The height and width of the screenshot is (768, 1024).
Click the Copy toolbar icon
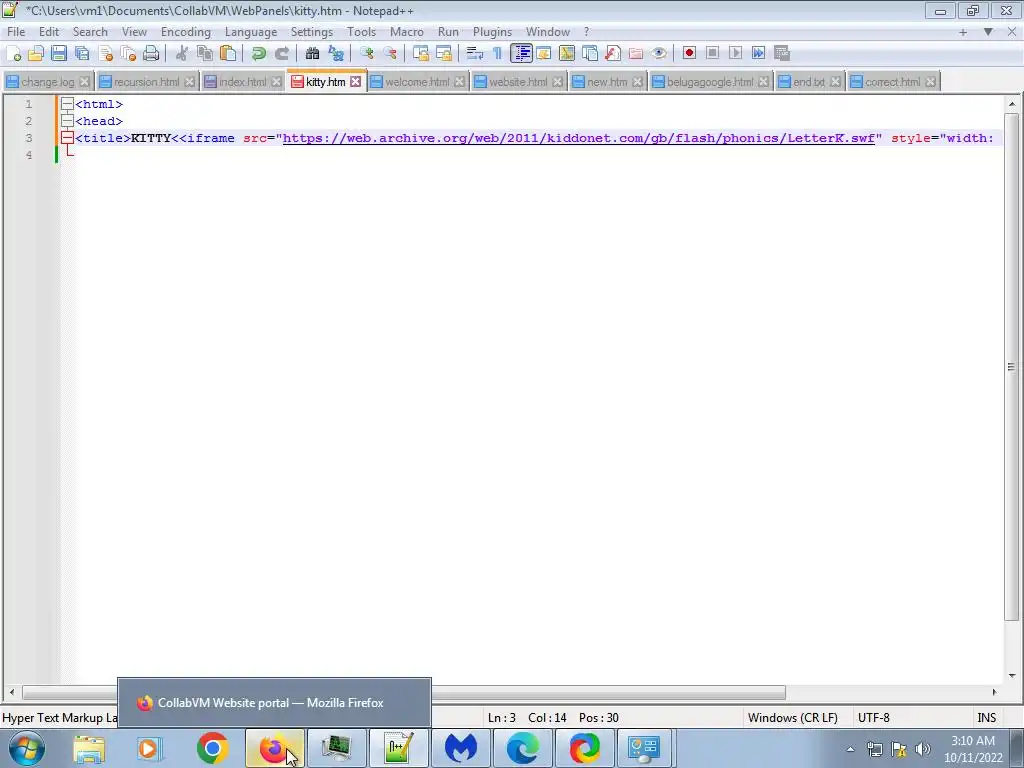[205, 54]
